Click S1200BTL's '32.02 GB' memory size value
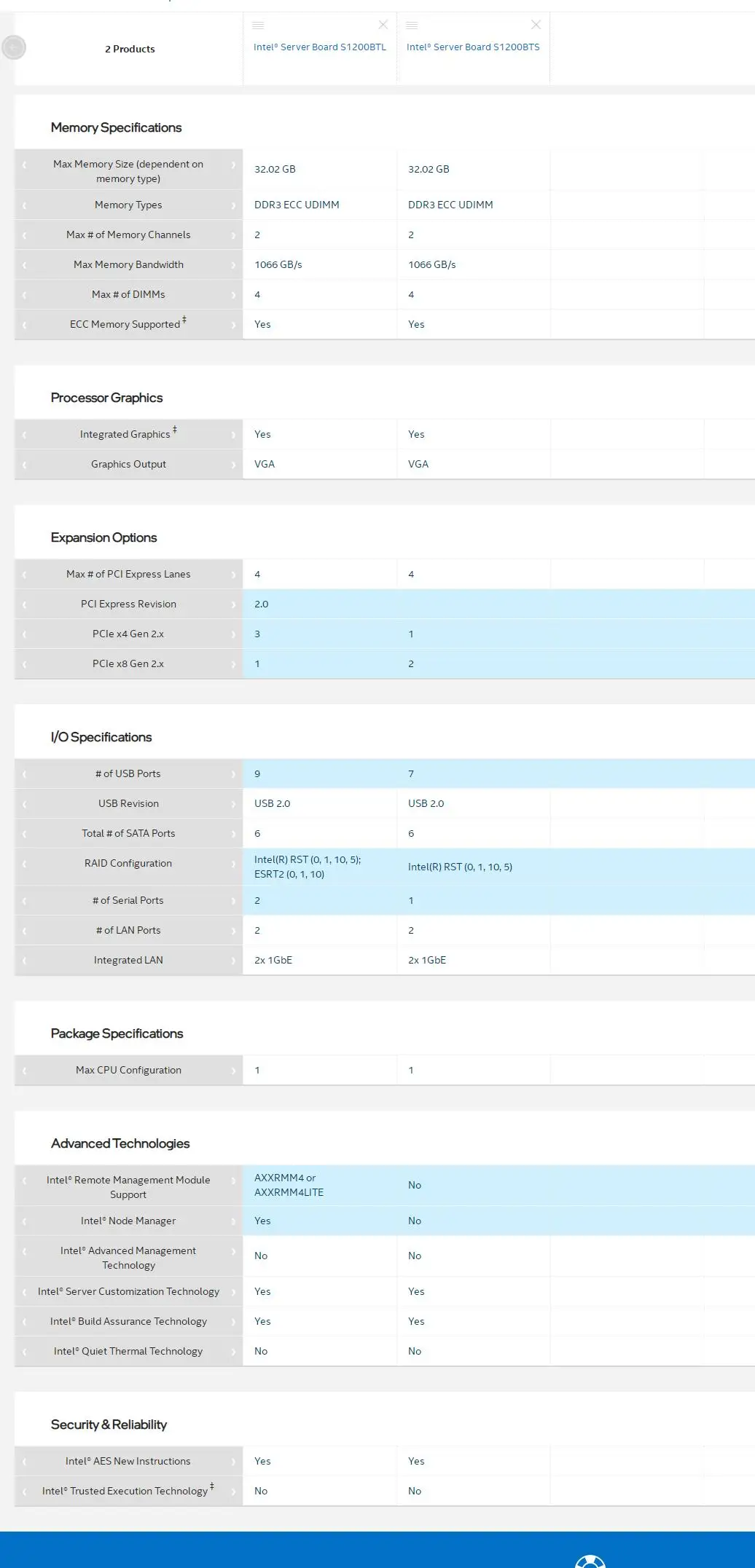 (275, 169)
